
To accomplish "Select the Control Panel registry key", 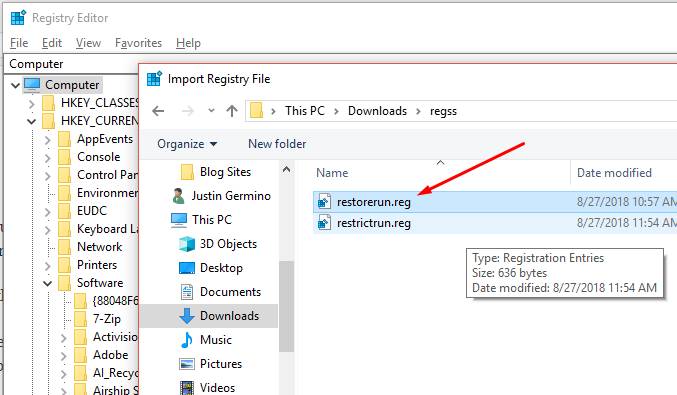I will tap(108, 175).
